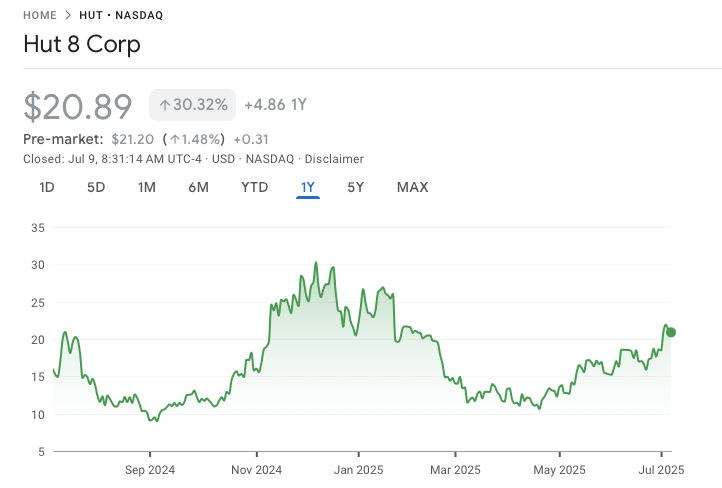The height and width of the screenshot is (488, 722).
Task: Click the 20 y-axis label
Action: click(38, 340)
